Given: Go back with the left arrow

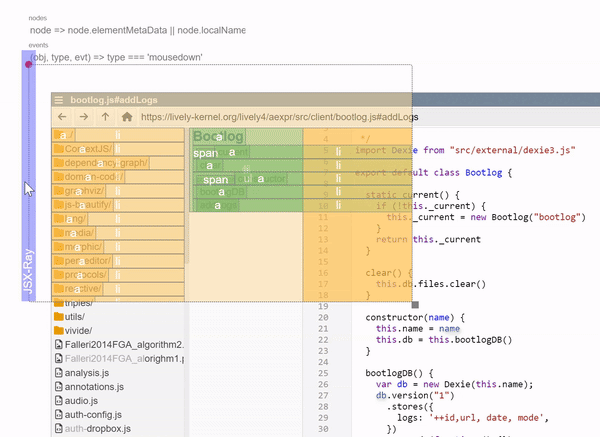Looking at the screenshot, I should (62, 117).
